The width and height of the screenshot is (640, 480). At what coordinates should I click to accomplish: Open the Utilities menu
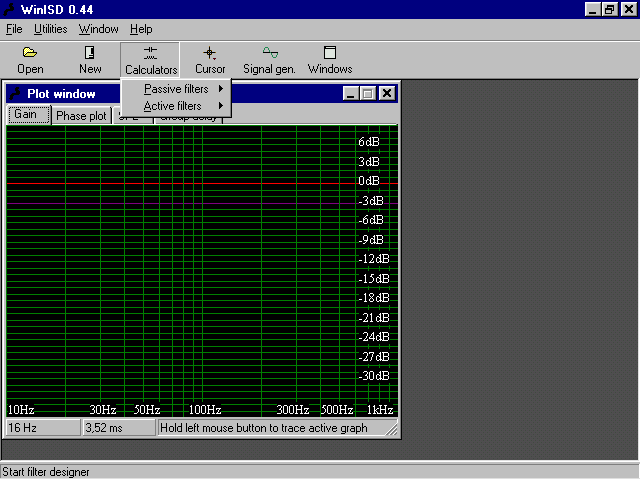[51, 29]
